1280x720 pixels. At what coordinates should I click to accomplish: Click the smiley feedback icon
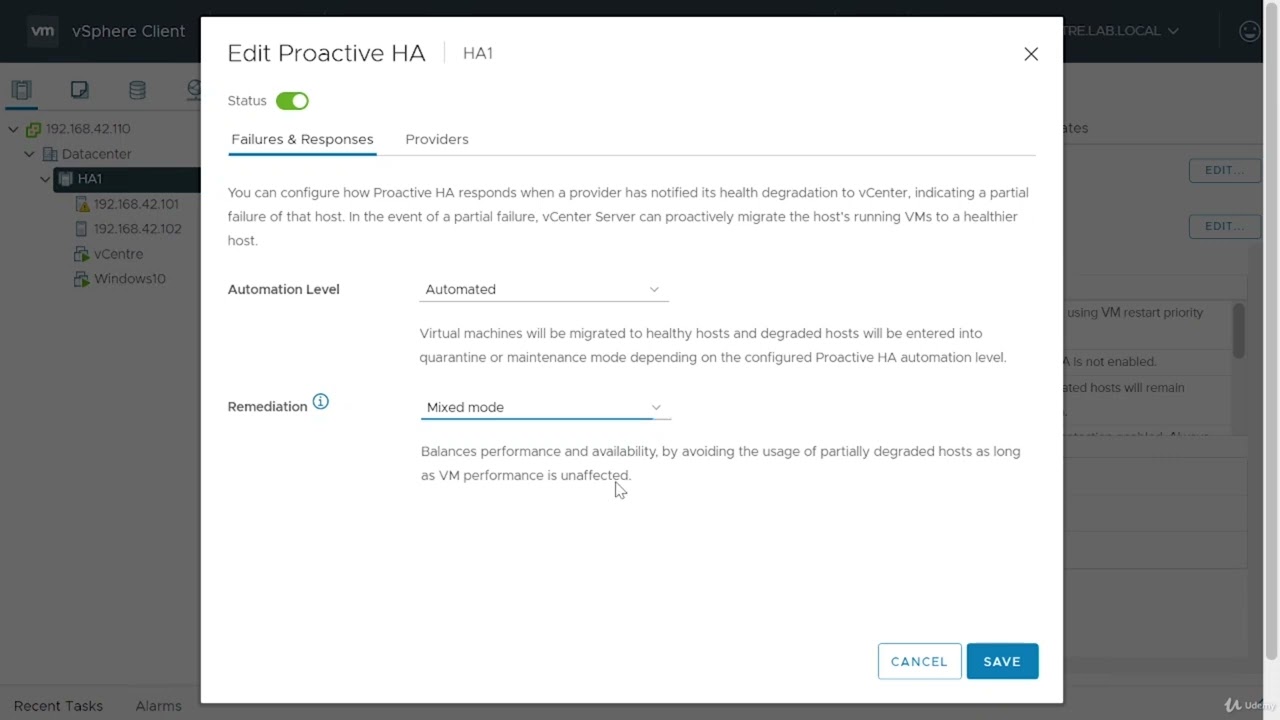point(1249,31)
